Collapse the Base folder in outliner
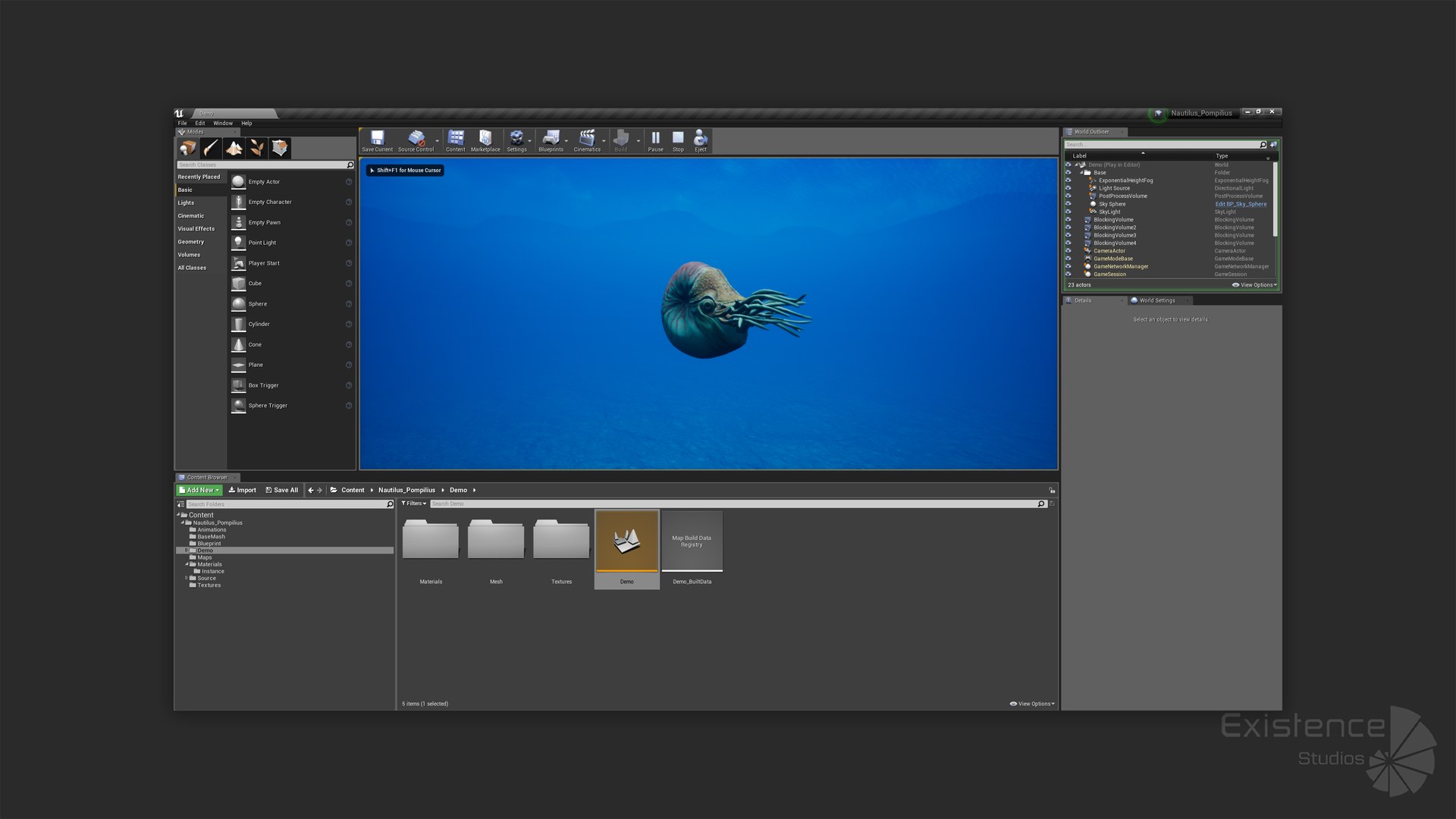 click(x=1081, y=173)
